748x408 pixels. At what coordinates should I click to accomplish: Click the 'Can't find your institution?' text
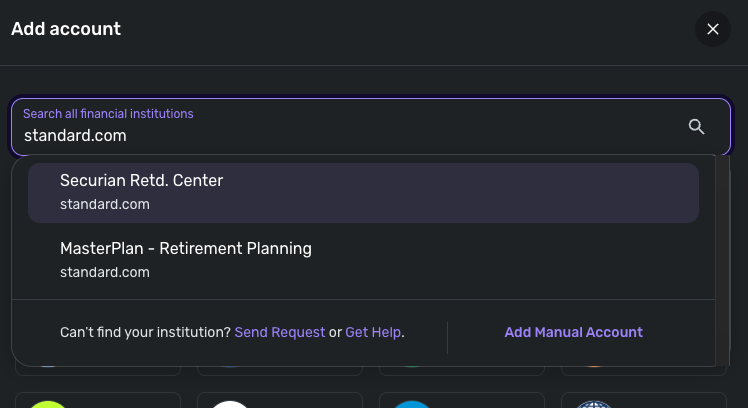(145, 332)
